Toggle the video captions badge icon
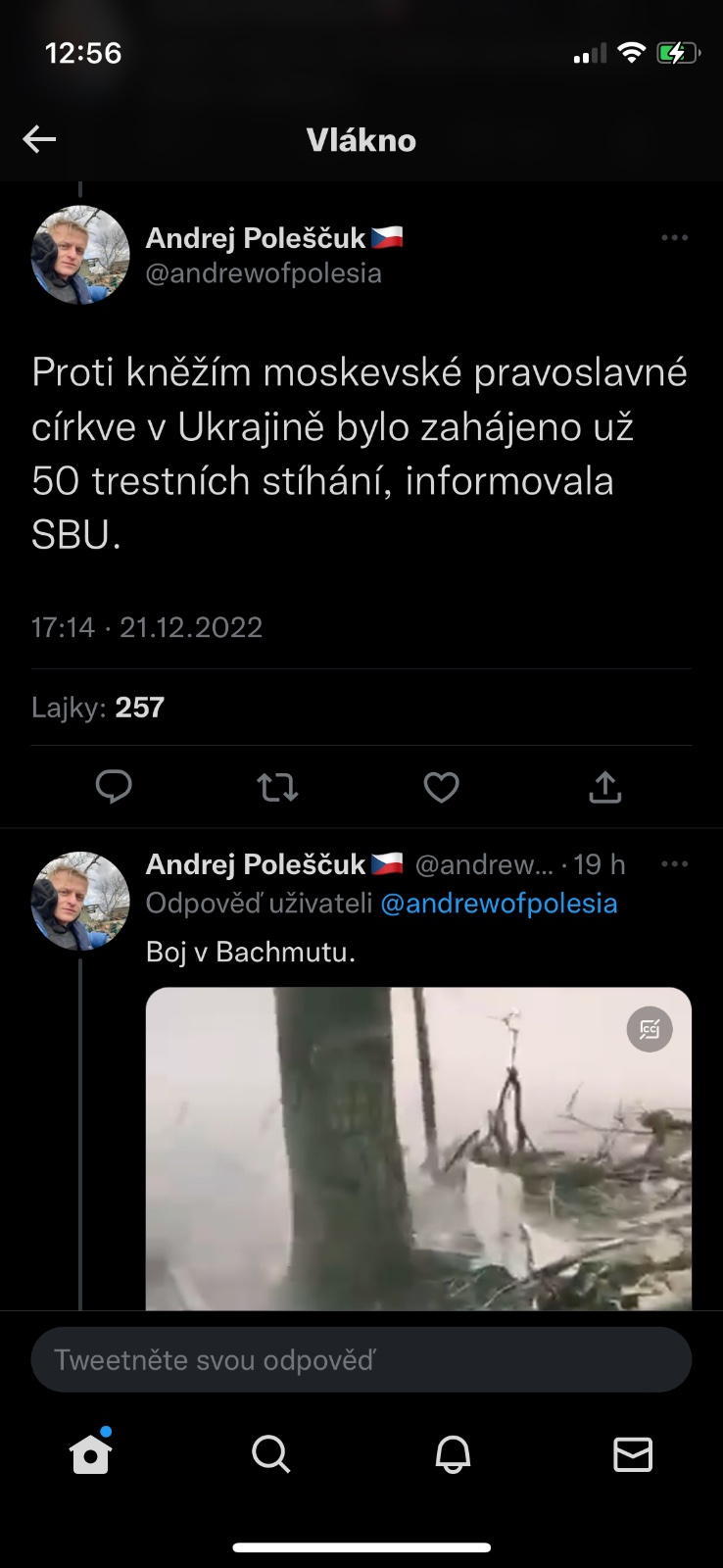Viewport: 723px width, 1568px height. click(x=650, y=1029)
